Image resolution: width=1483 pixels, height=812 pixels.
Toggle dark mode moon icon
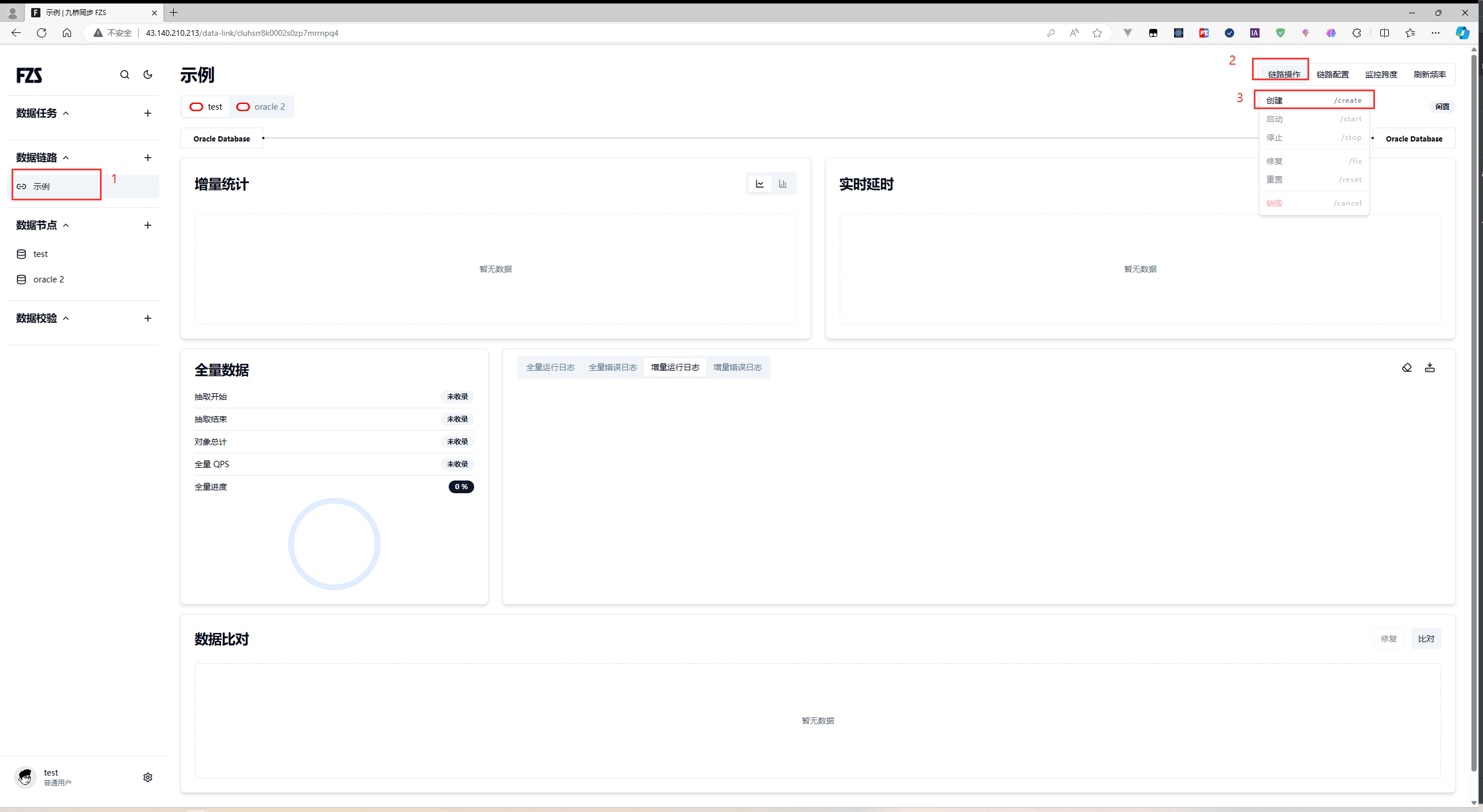click(148, 75)
